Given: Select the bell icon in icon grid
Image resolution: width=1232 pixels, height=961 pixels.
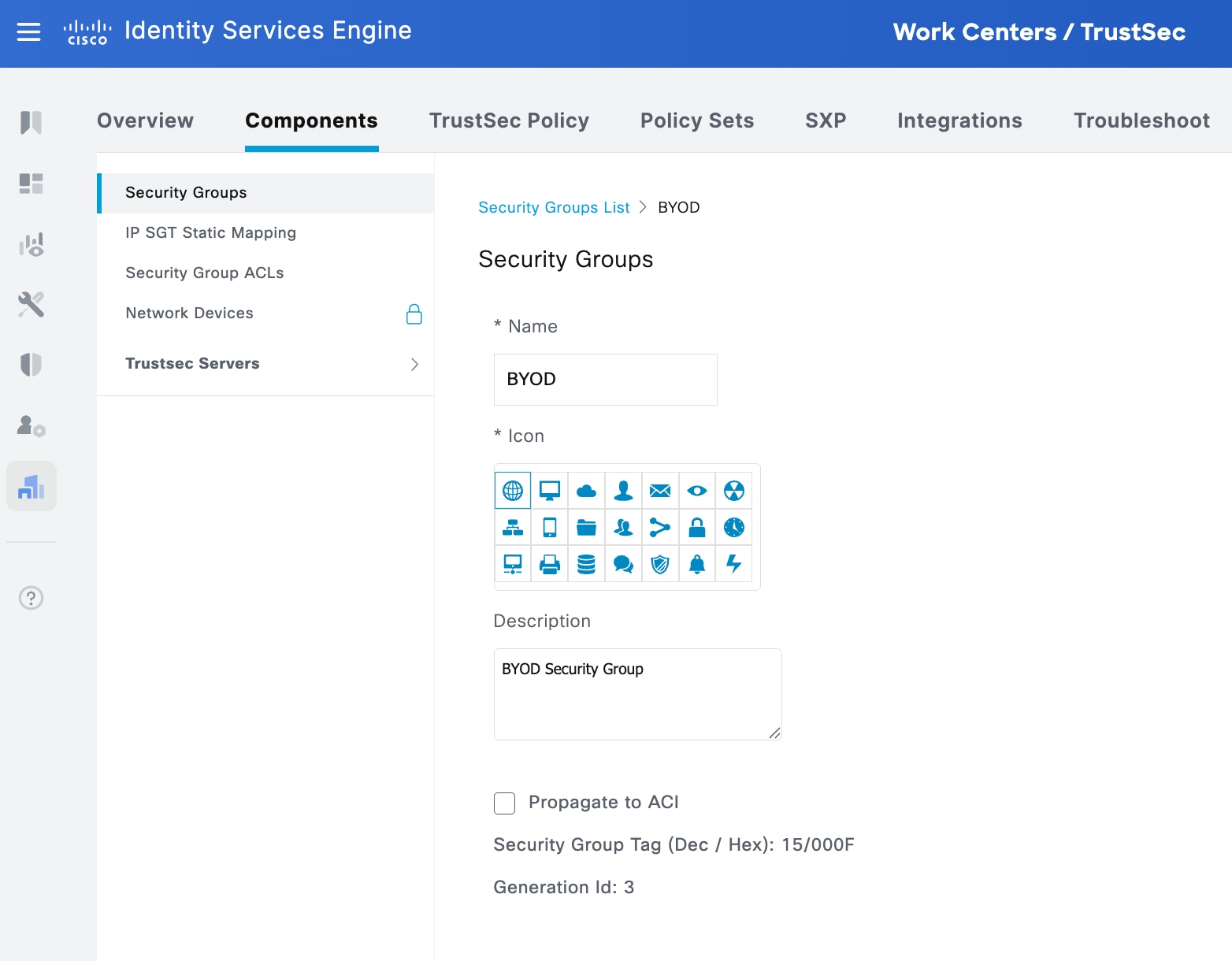Looking at the screenshot, I should [697, 564].
